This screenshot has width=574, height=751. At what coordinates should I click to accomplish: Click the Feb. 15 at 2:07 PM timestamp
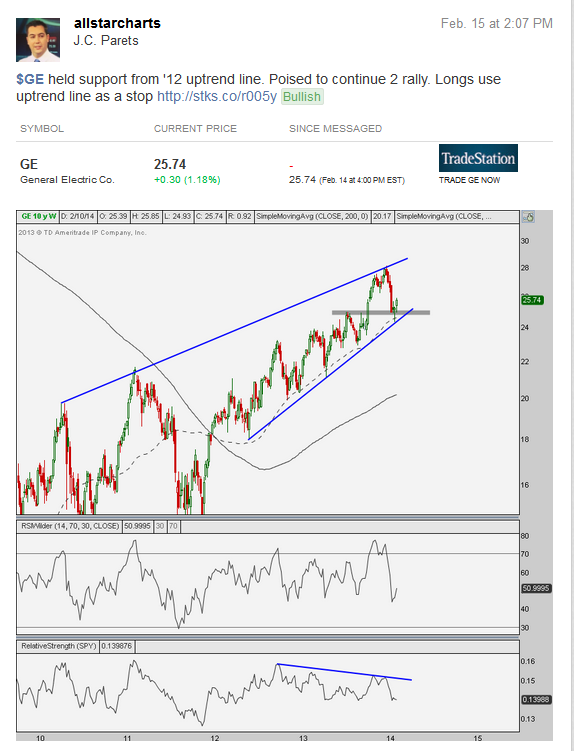click(x=497, y=23)
